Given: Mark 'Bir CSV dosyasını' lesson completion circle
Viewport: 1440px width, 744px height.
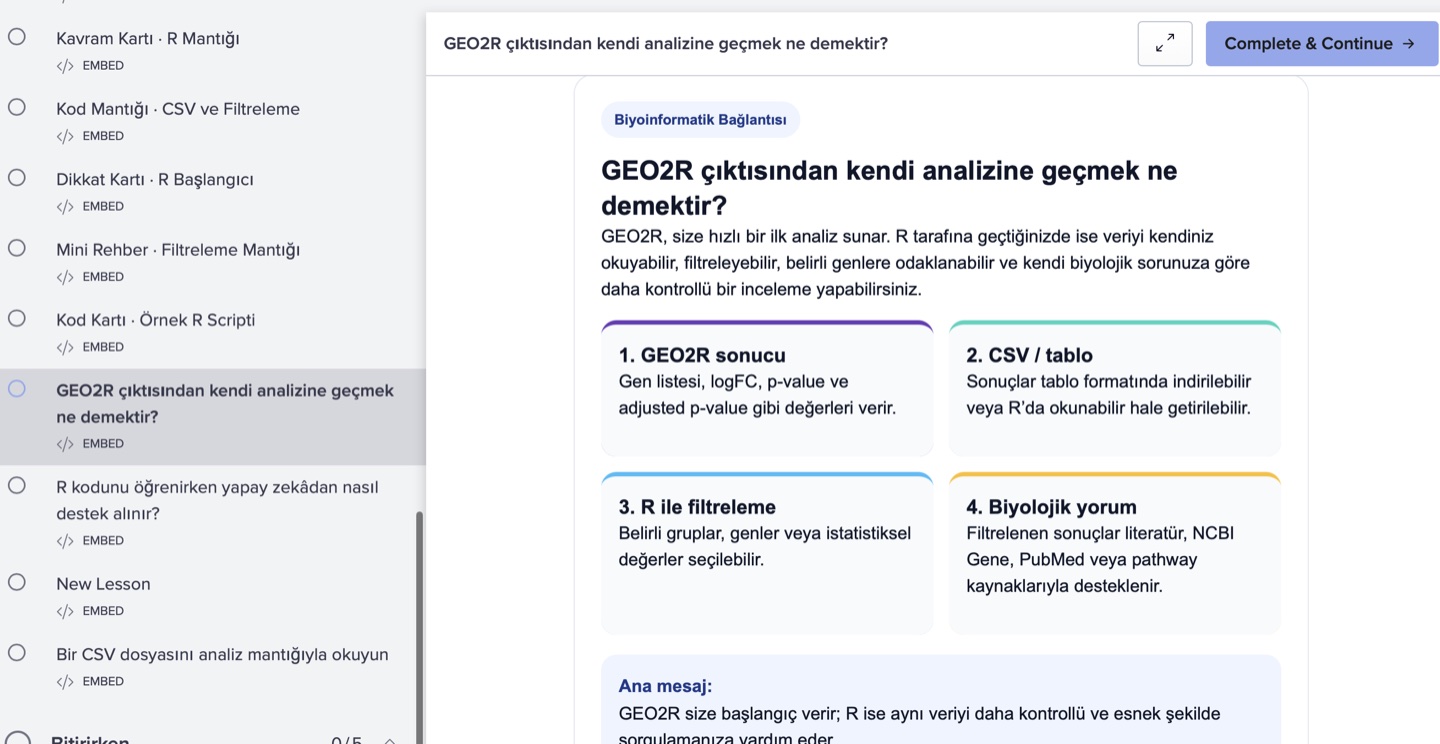Looking at the screenshot, I should (x=17, y=653).
